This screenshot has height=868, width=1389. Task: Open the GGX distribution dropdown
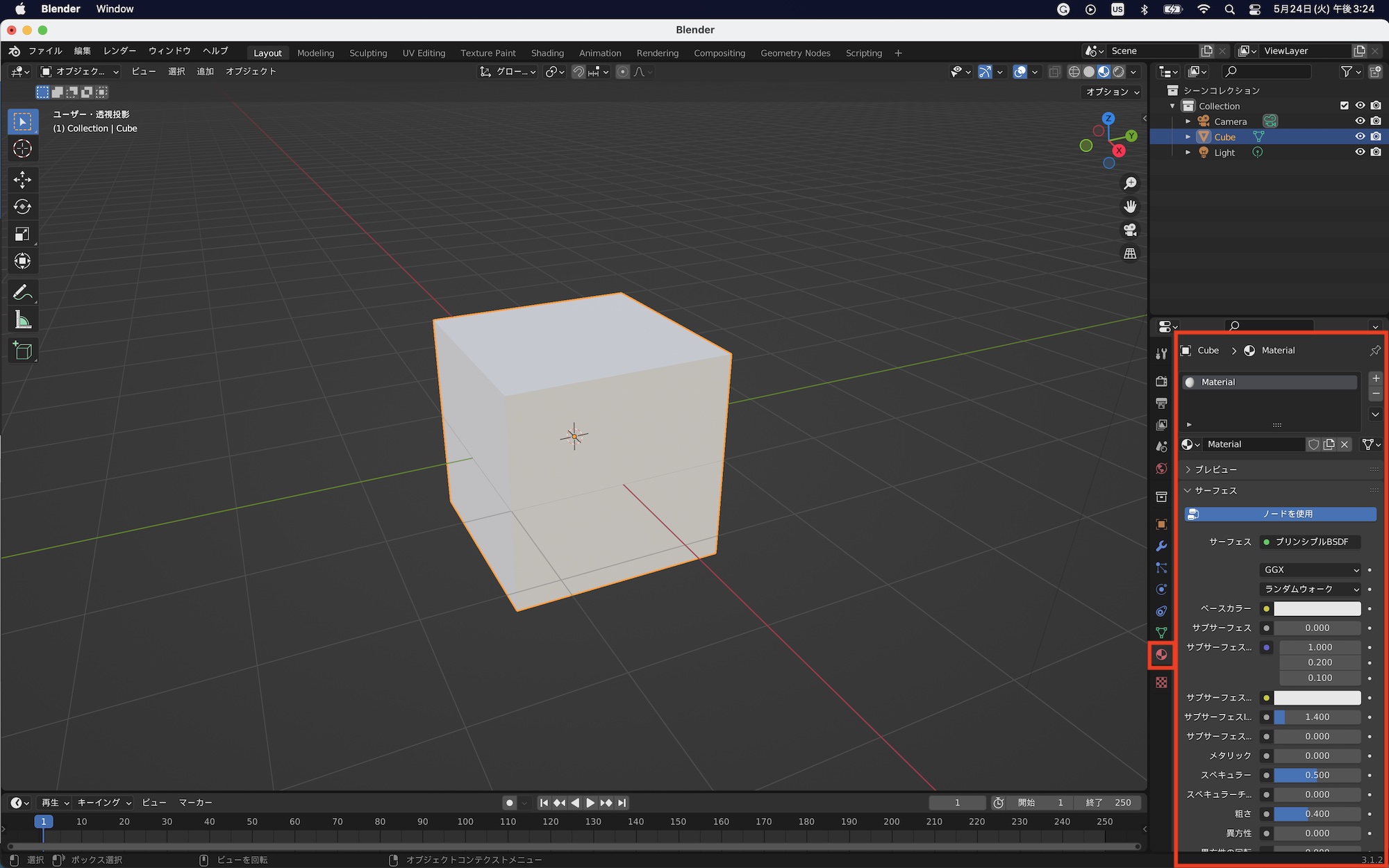coord(1310,569)
